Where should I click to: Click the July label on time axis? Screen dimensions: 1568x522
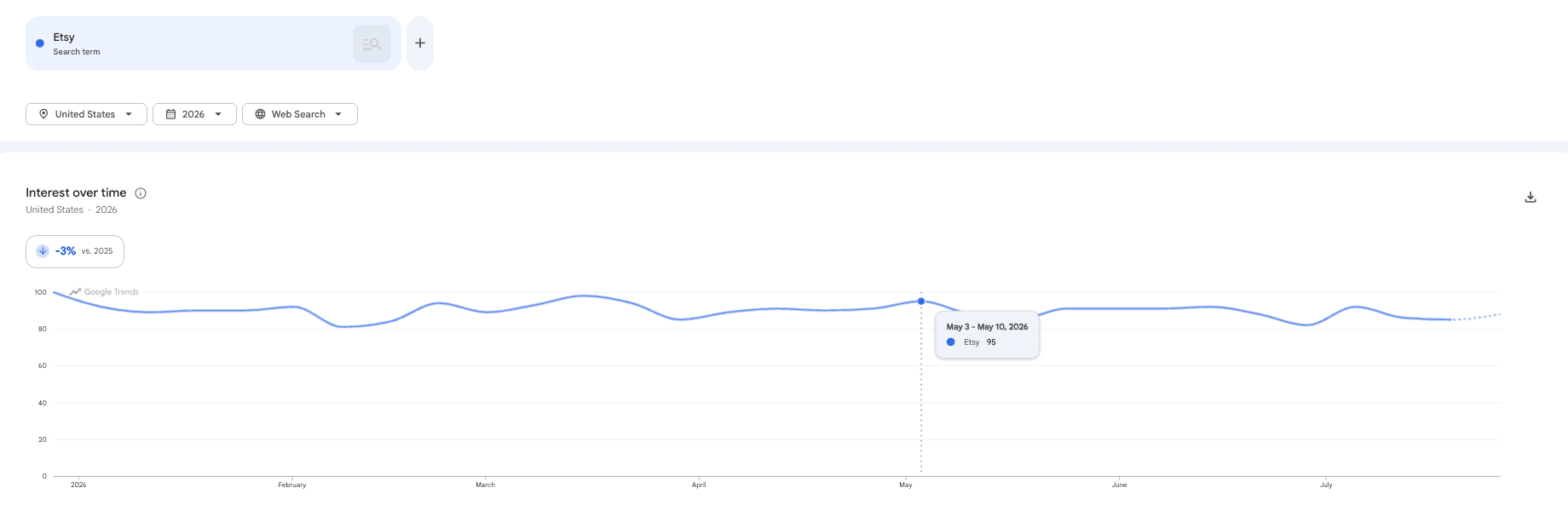[x=1326, y=485]
